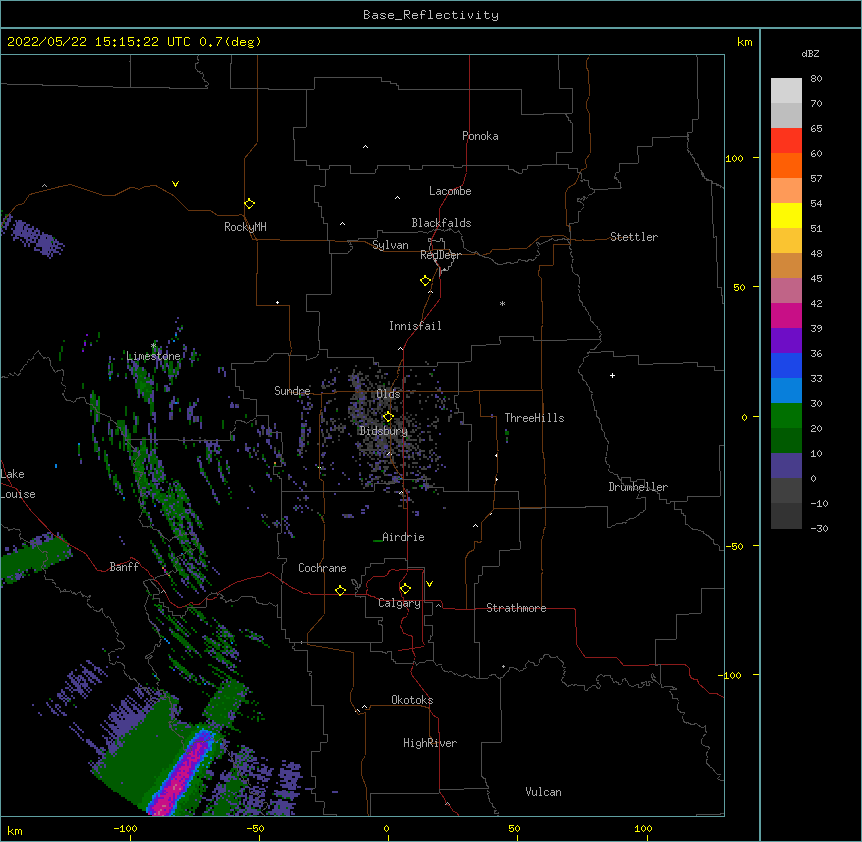Select the yellow diamond marker between Olds and Didsbury

(x=388, y=417)
